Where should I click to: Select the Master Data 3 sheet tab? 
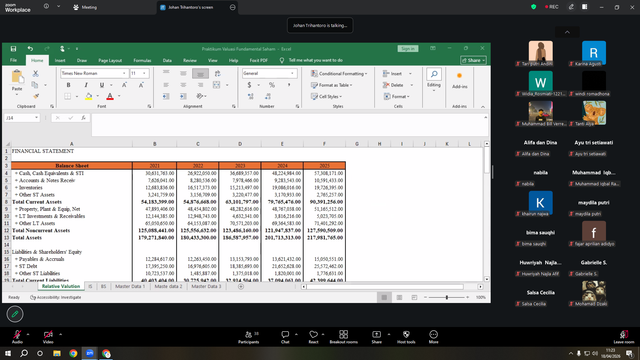pyautogui.click(x=206, y=287)
